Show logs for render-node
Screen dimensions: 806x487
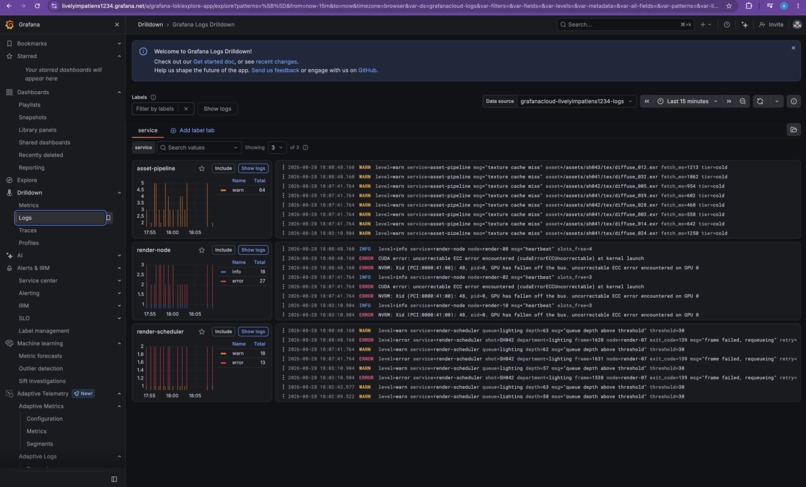pyautogui.click(x=253, y=250)
